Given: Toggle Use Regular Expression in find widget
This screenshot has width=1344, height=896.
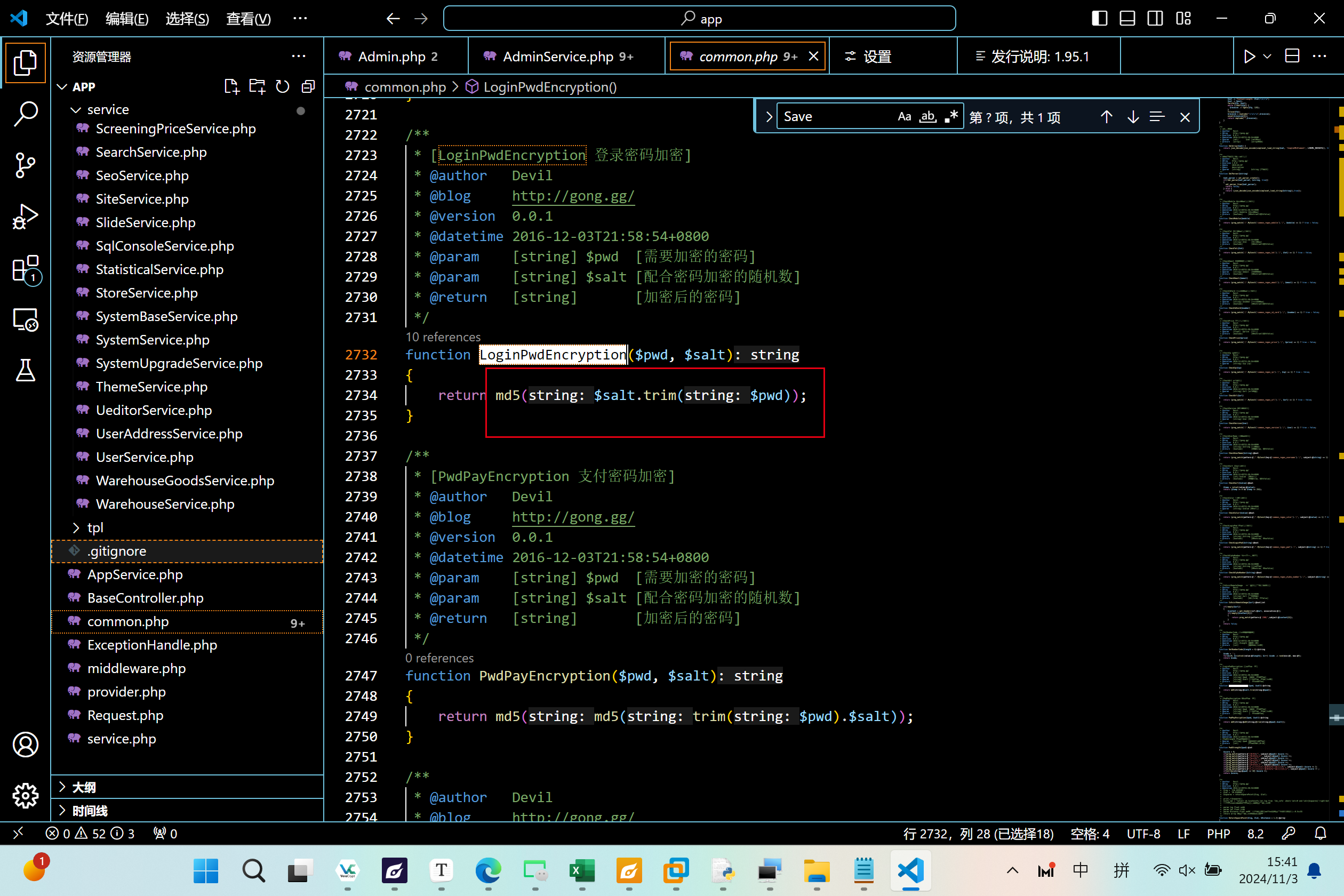Looking at the screenshot, I should tap(951, 117).
